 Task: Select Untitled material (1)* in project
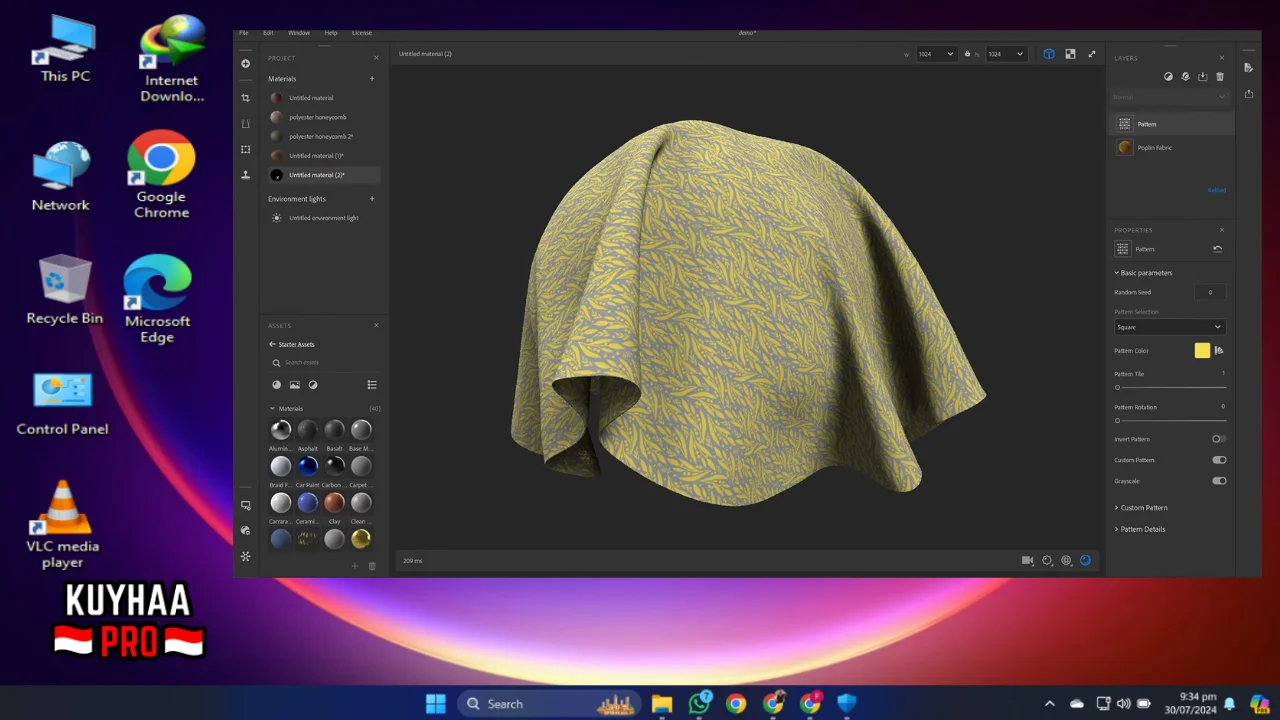click(324, 156)
